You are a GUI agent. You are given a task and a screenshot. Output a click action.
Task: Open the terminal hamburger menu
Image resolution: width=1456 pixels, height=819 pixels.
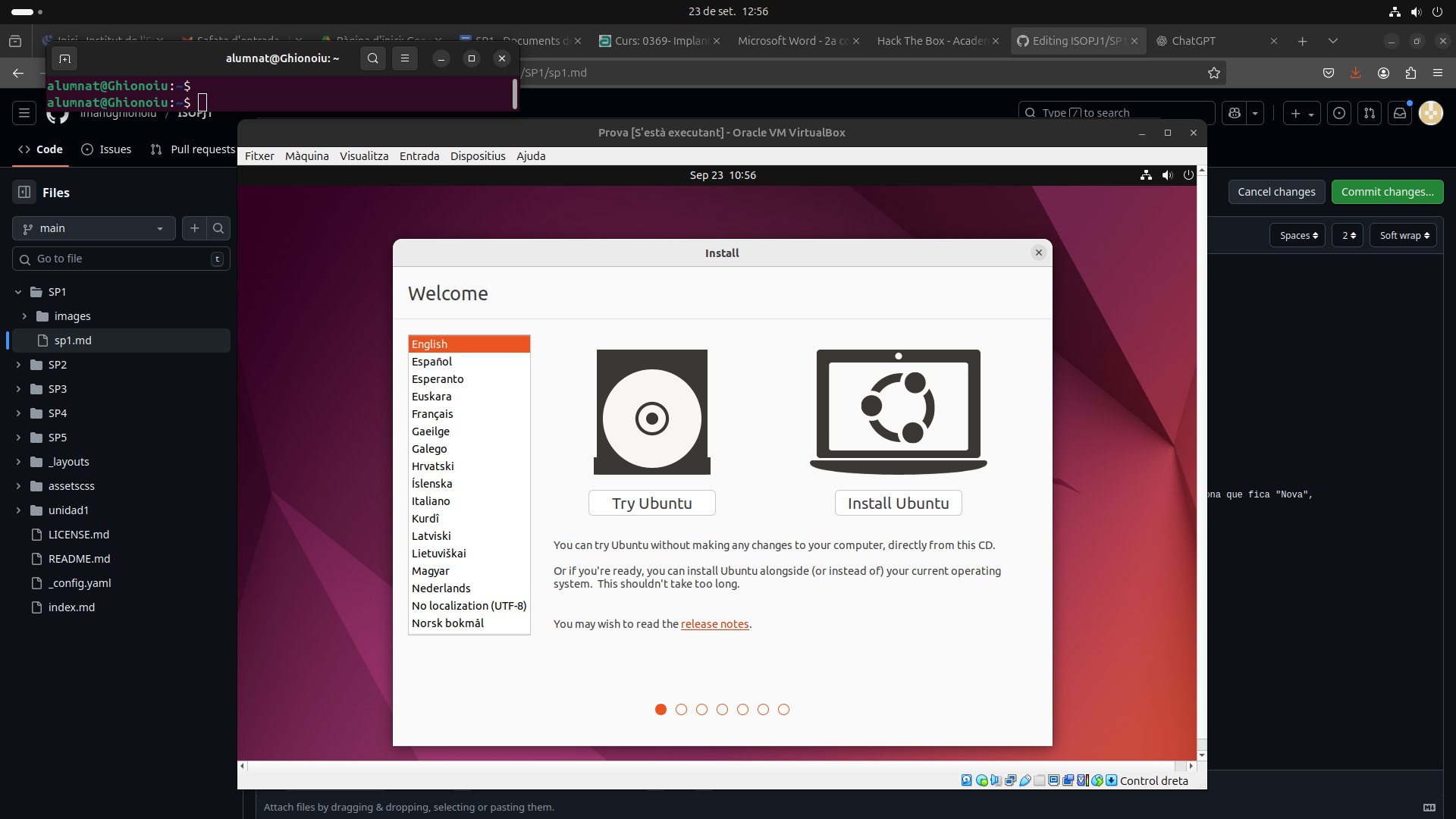405,58
